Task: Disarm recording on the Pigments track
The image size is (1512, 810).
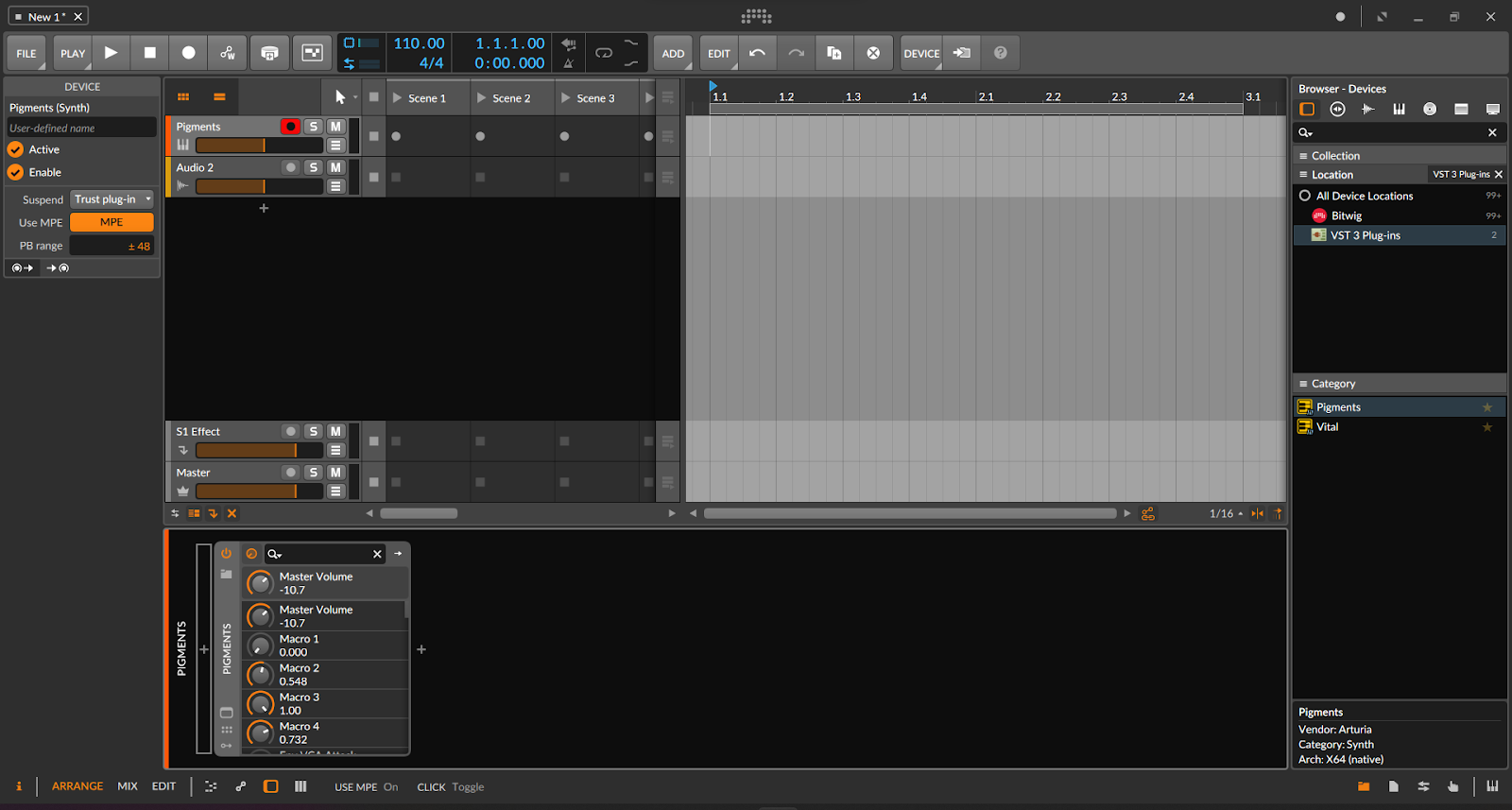Action: (290, 127)
